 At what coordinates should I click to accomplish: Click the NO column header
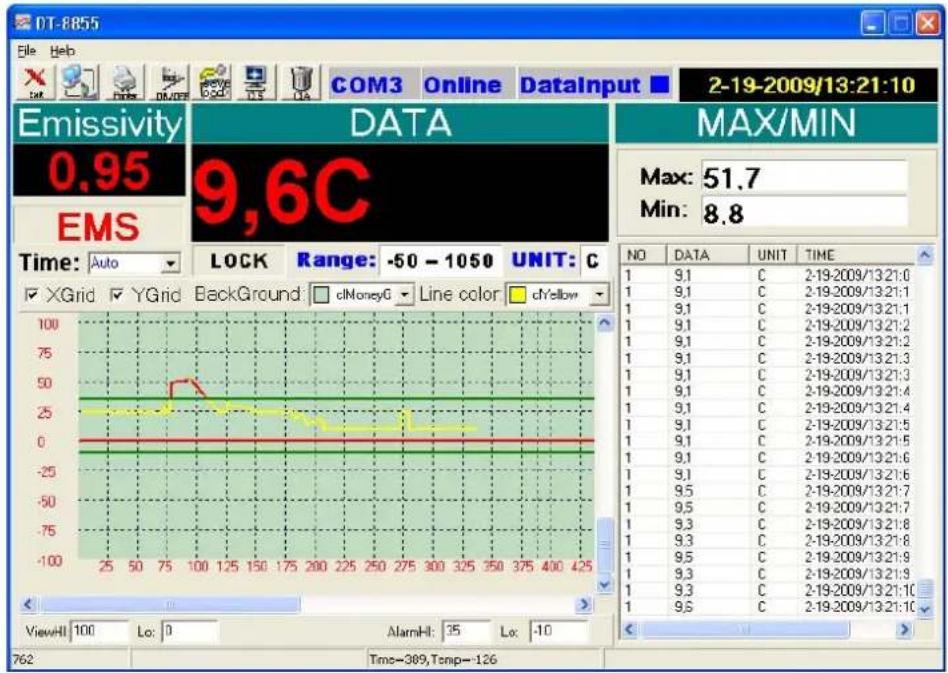pyautogui.click(x=643, y=255)
